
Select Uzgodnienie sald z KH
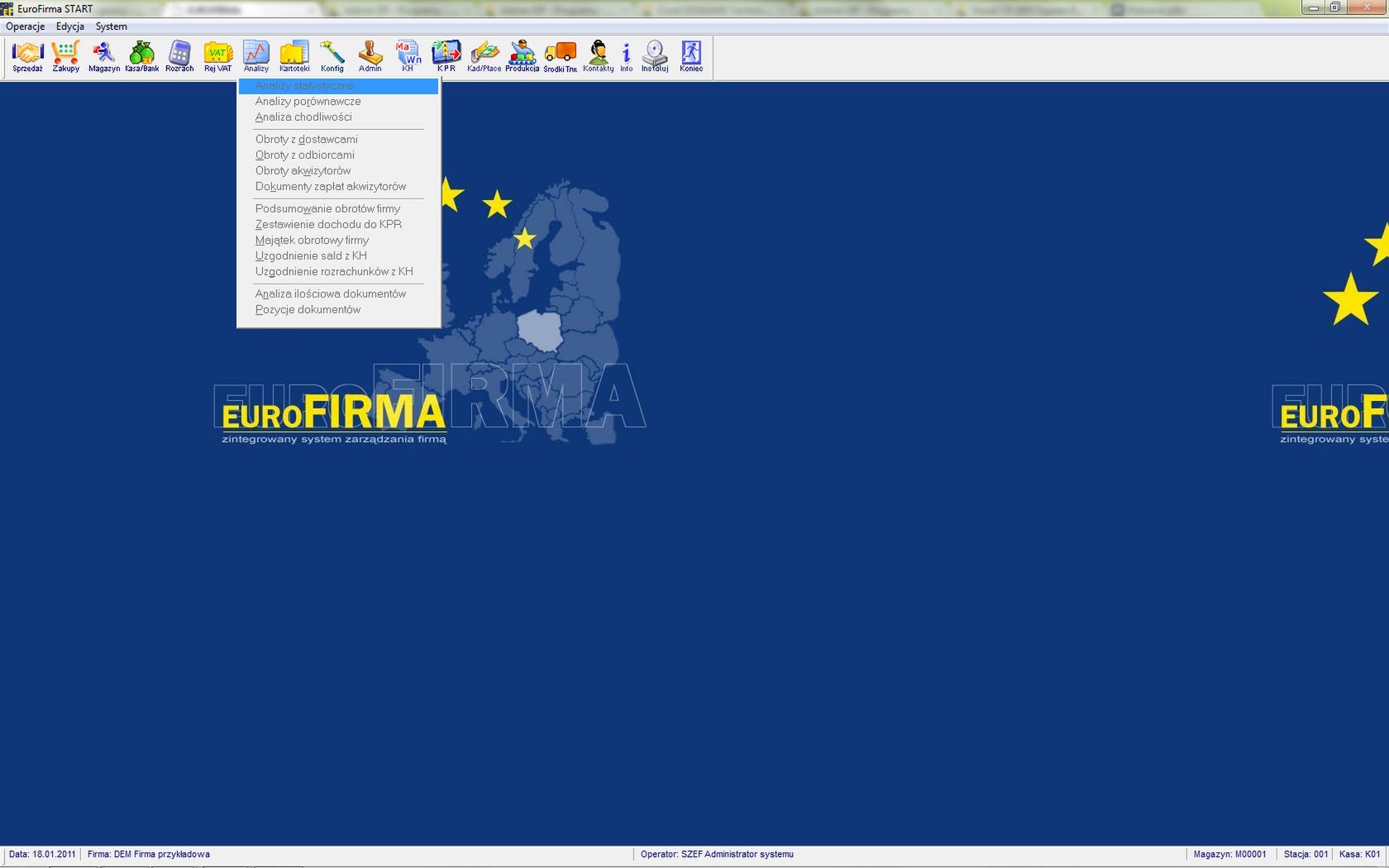pos(338,256)
